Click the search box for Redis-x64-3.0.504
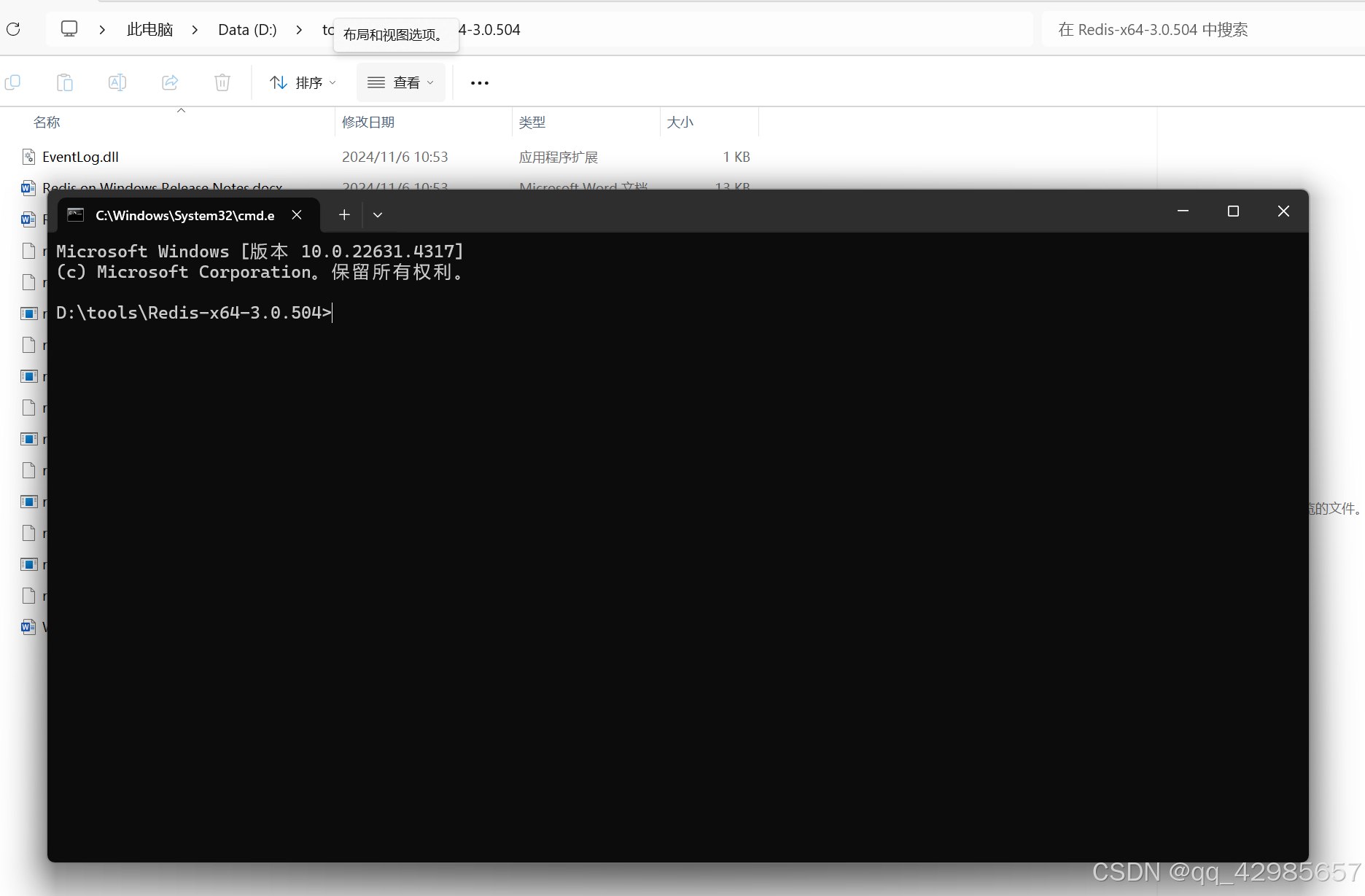 [1203, 29]
